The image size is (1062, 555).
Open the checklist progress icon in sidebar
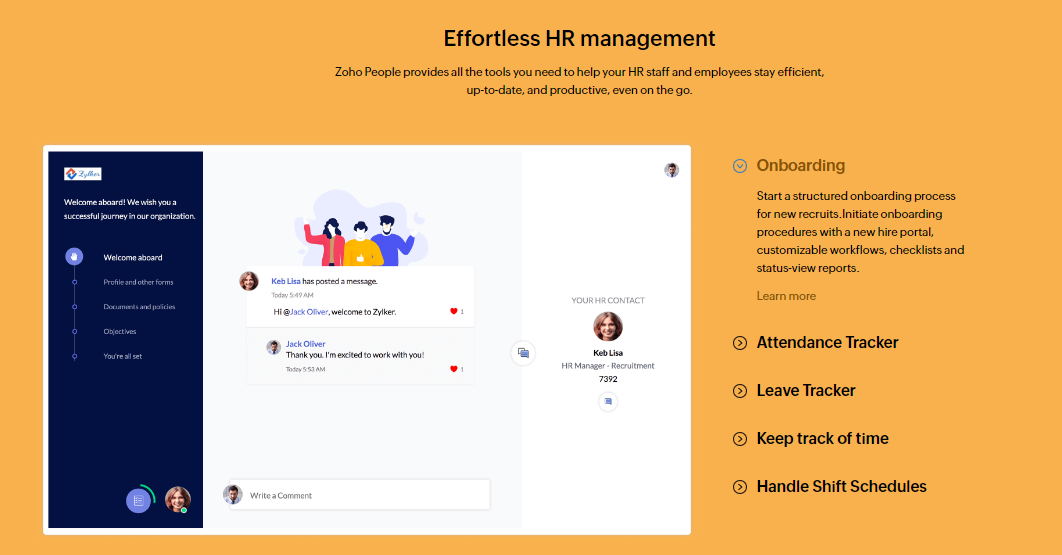point(139,500)
